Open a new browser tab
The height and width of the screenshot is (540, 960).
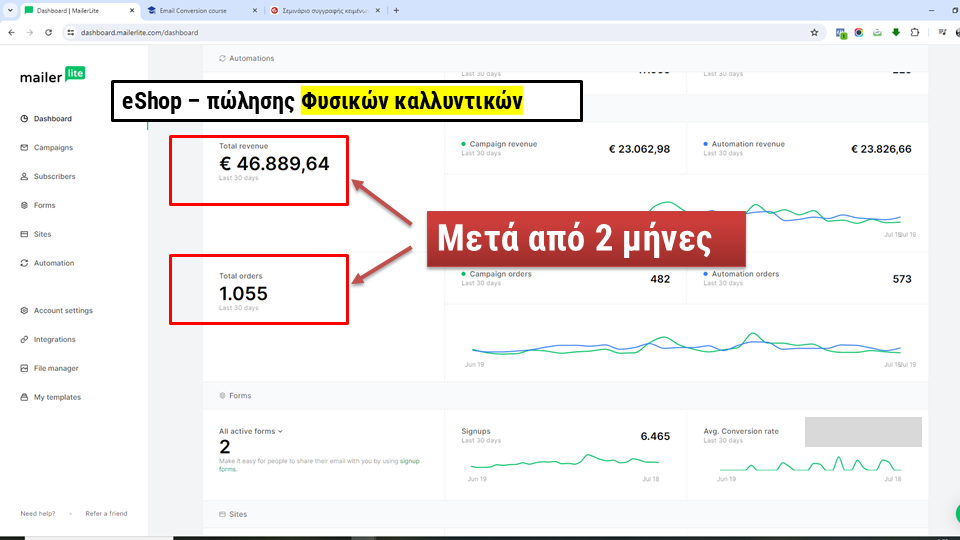point(396,10)
